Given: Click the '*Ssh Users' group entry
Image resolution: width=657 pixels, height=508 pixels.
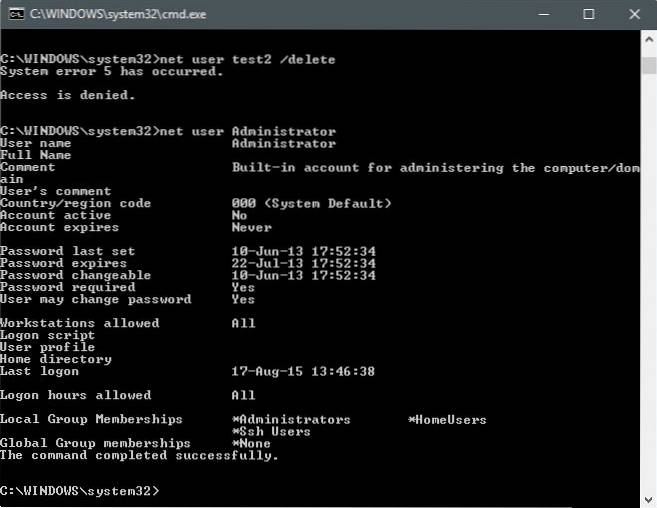Looking at the screenshot, I should point(271,432).
